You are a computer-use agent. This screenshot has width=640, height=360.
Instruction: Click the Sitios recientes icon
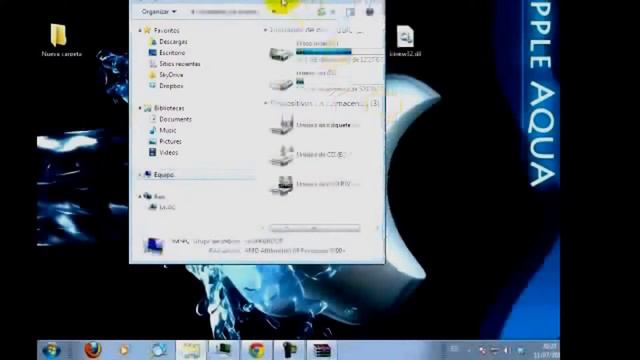(153, 64)
